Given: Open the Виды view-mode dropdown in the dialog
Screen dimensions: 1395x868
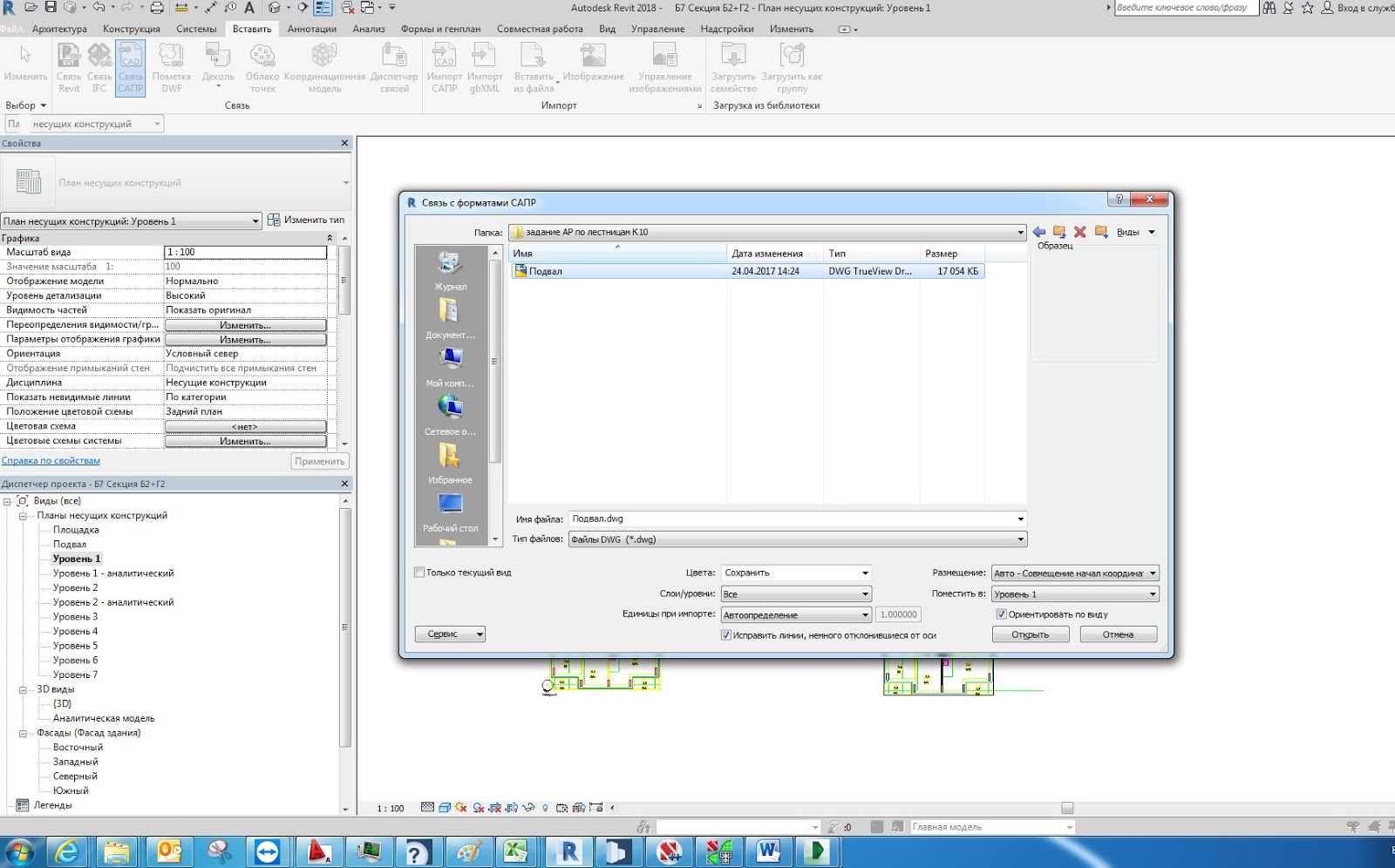Looking at the screenshot, I should click(1135, 232).
